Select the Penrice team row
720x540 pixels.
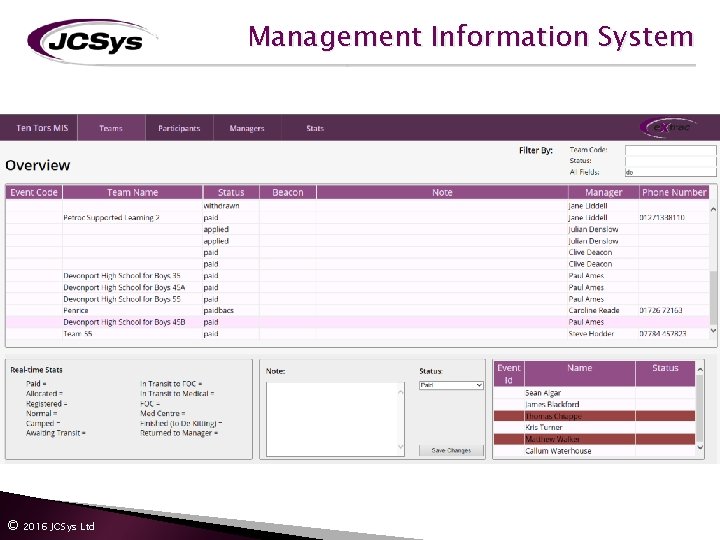357,310
